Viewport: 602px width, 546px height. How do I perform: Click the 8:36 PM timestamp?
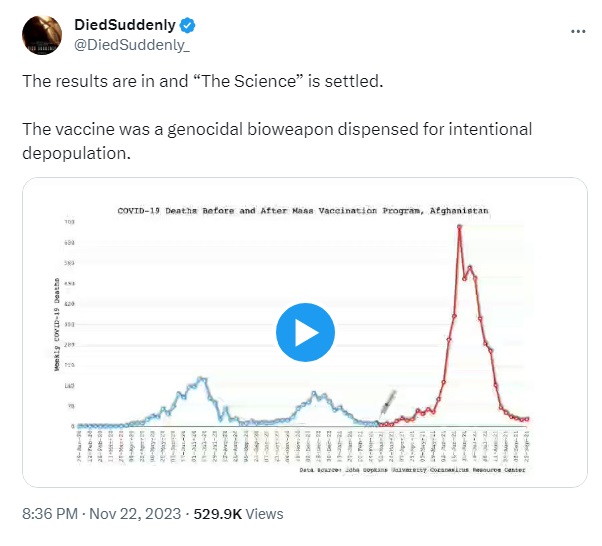[50, 514]
